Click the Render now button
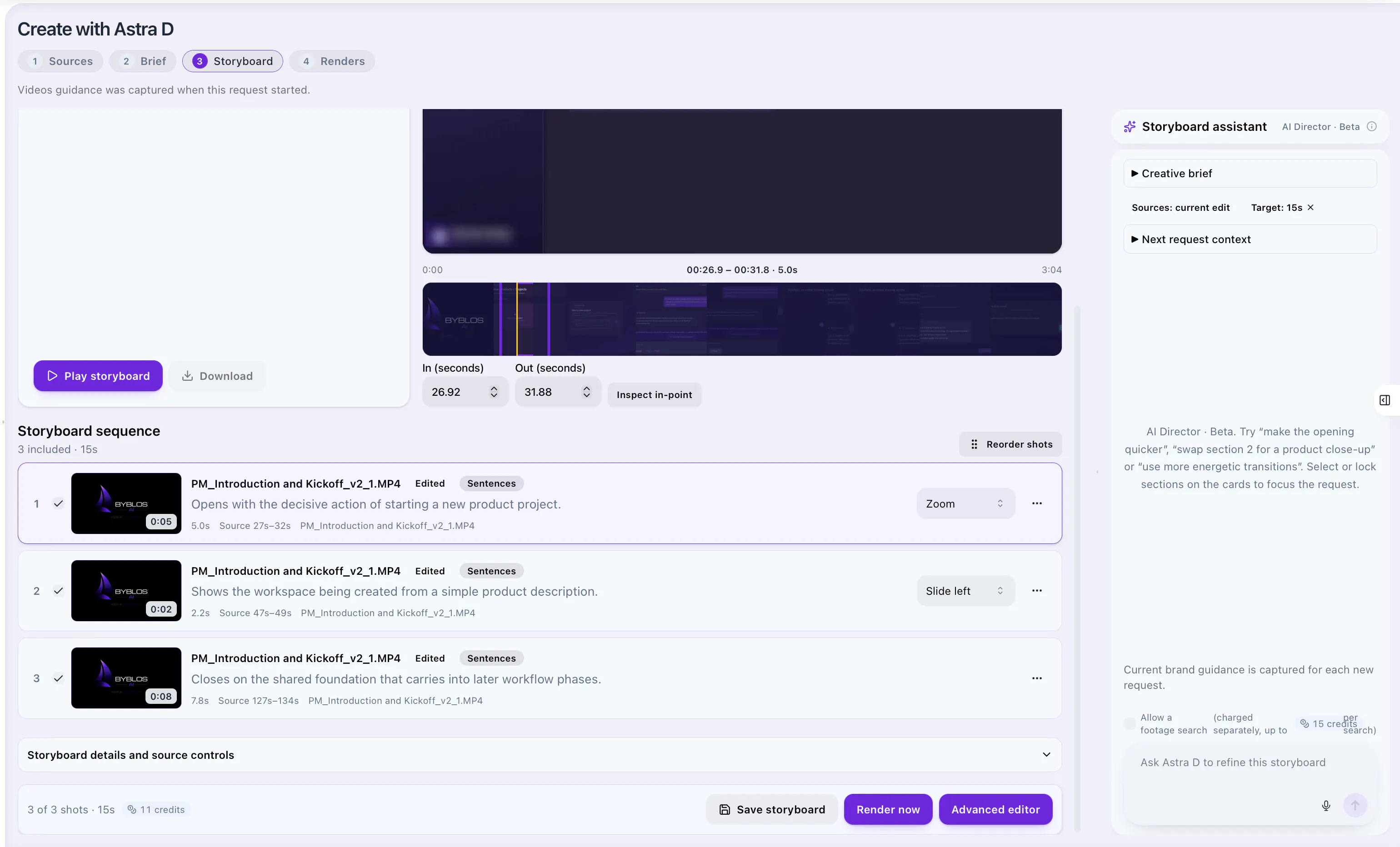The width and height of the screenshot is (1400, 847). (887, 809)
